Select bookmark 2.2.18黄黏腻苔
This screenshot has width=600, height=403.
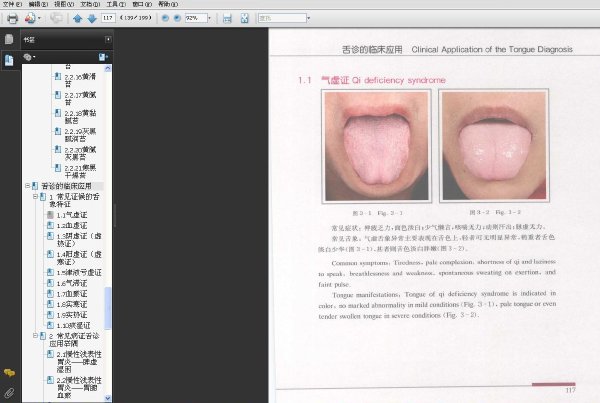click(x=80, y=117)
